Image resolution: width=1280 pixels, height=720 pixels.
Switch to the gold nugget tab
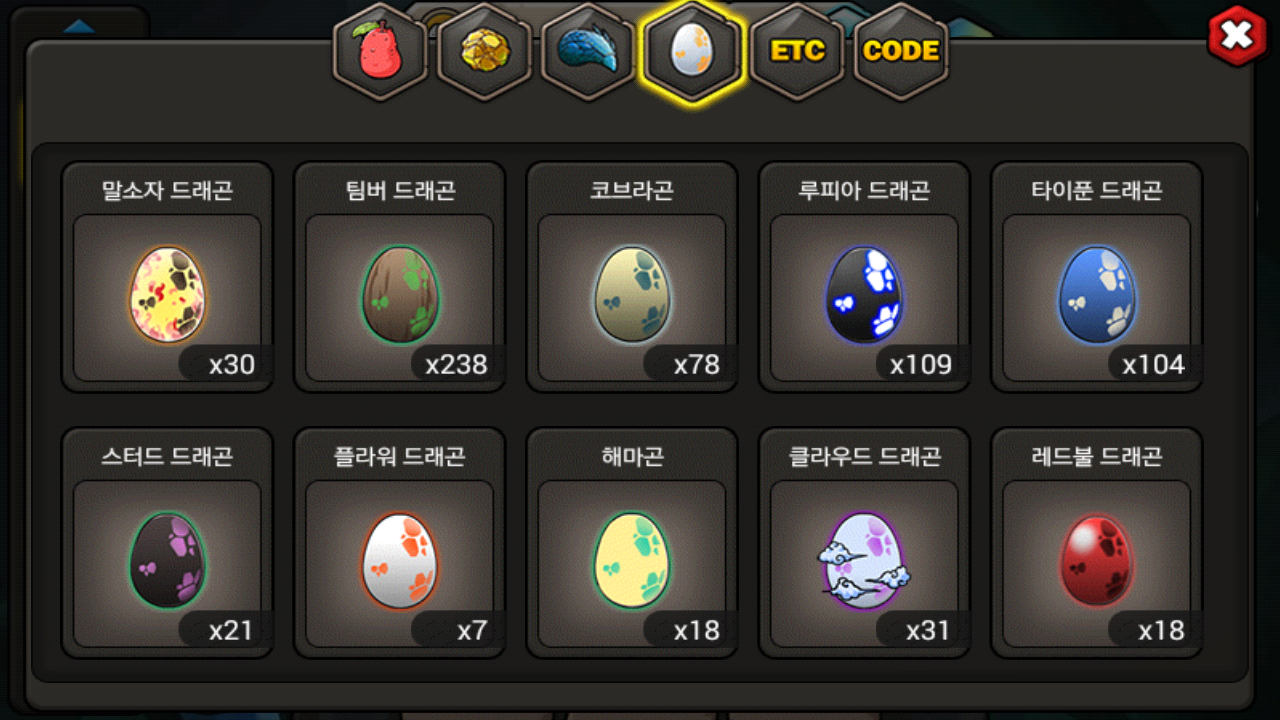(484, 52)
